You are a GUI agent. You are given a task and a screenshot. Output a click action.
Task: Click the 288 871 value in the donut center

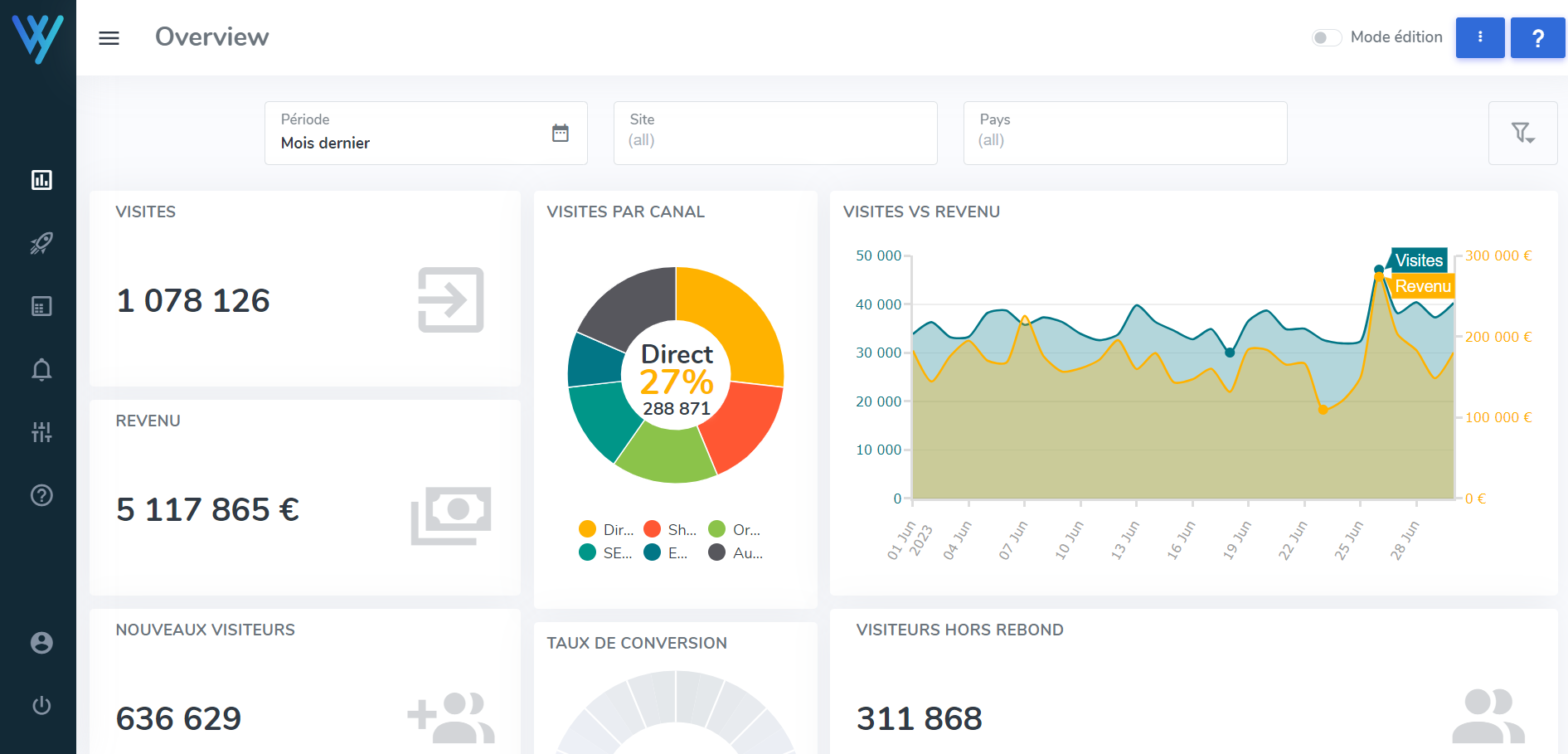coord(677,409)
